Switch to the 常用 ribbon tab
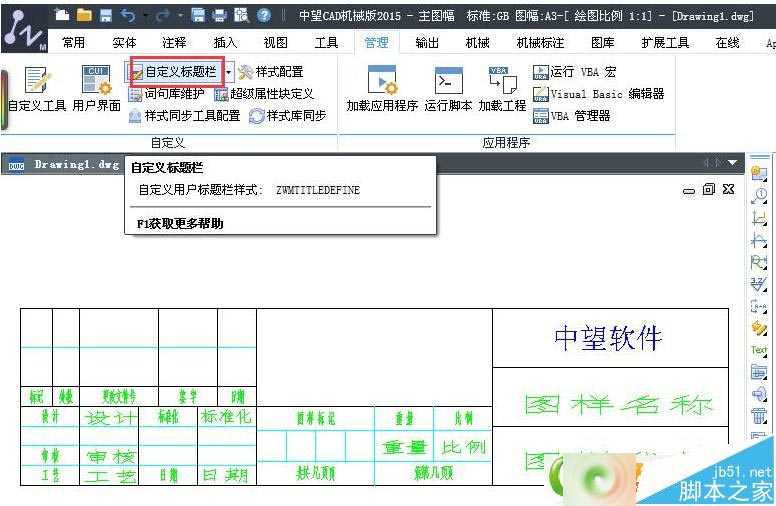This screenshot has height=506, width=776. point(73,43)
